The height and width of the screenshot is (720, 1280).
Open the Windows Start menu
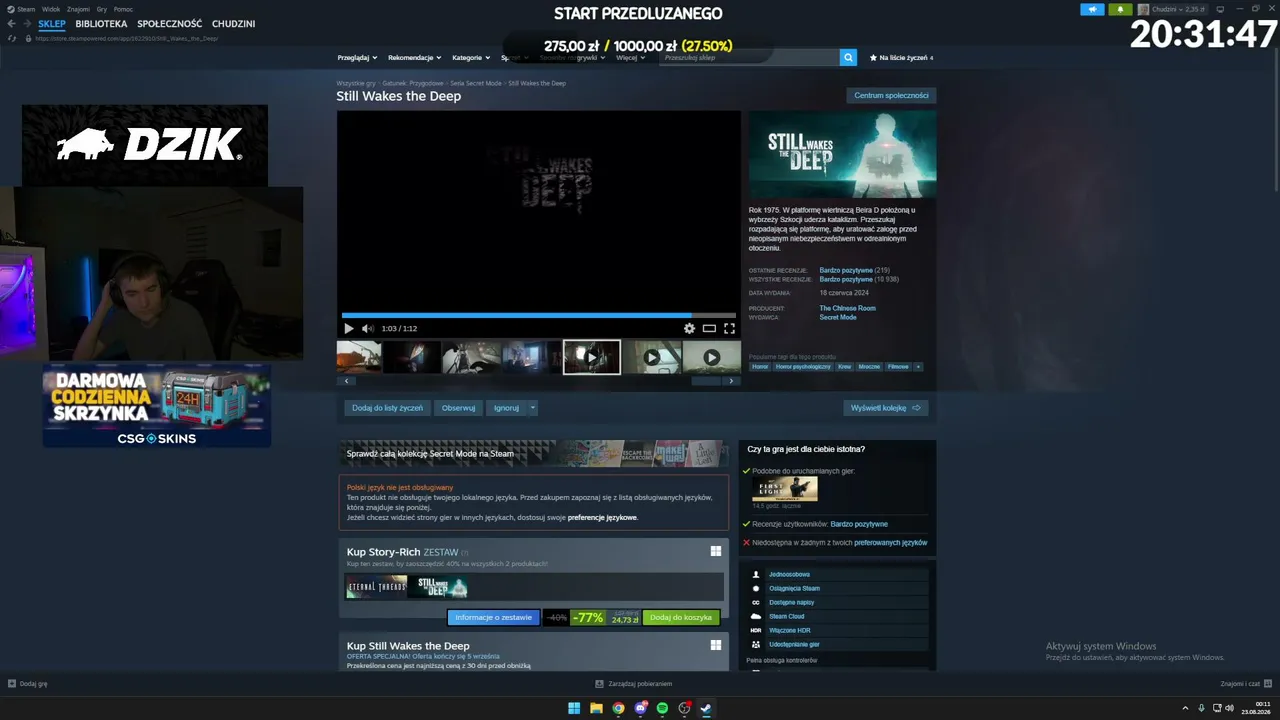pos(574,709)
